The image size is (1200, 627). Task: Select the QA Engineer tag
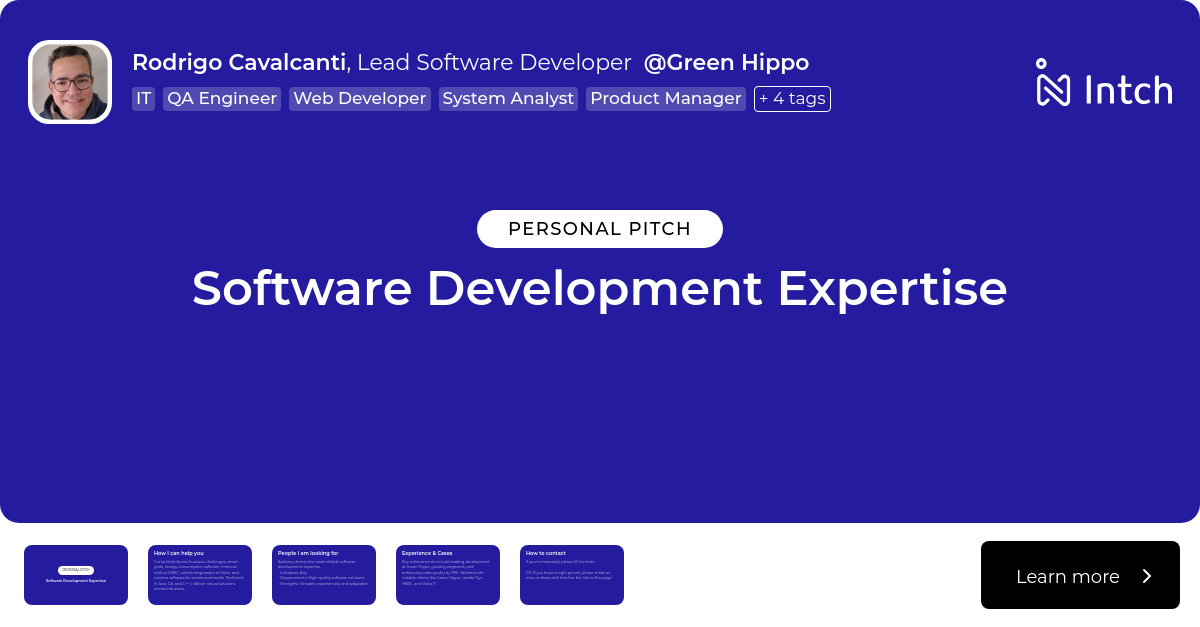[222, 99]
